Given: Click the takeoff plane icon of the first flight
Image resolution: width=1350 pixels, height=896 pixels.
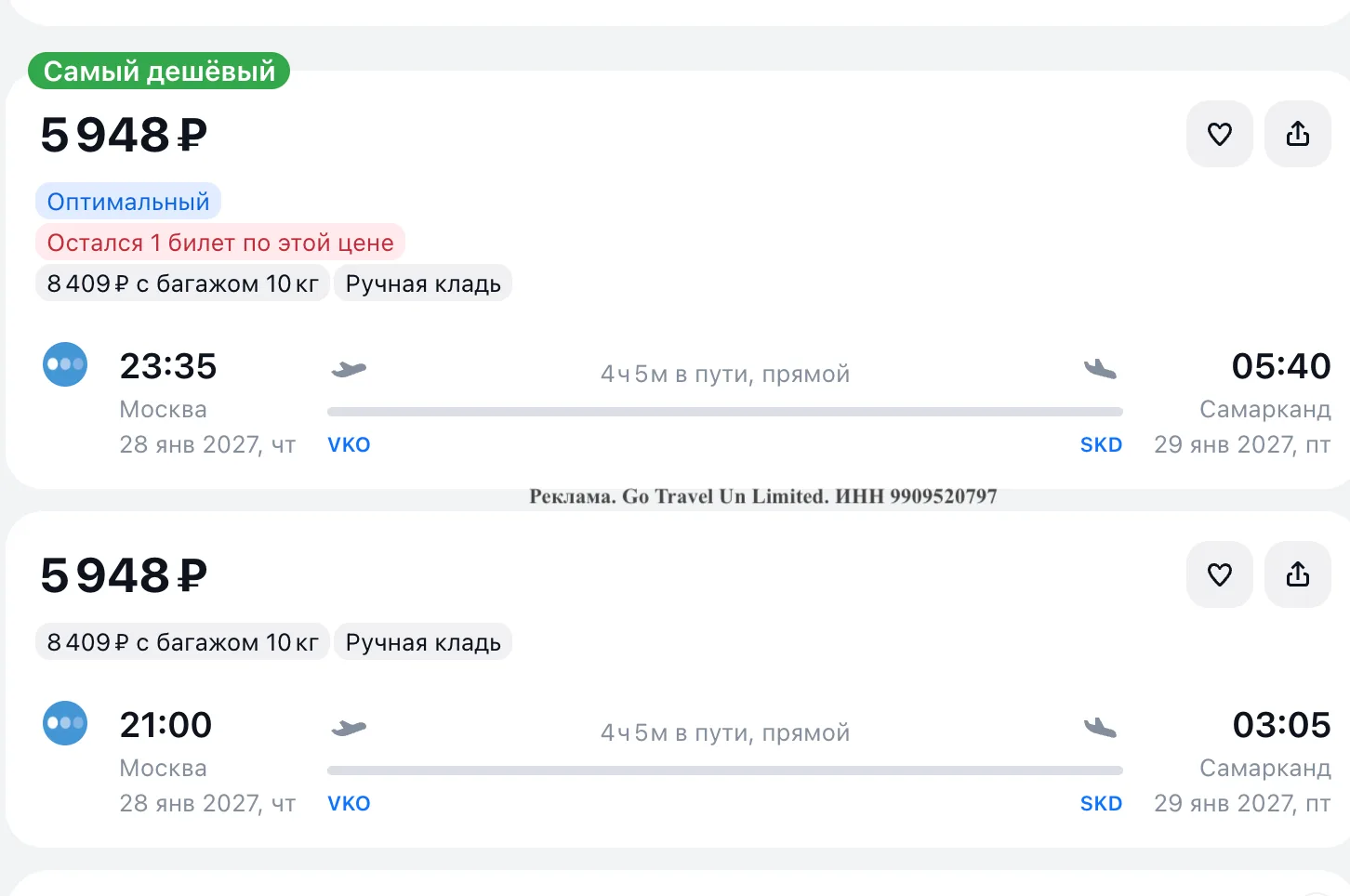Looking at the screenshot, I should point(349,370).
